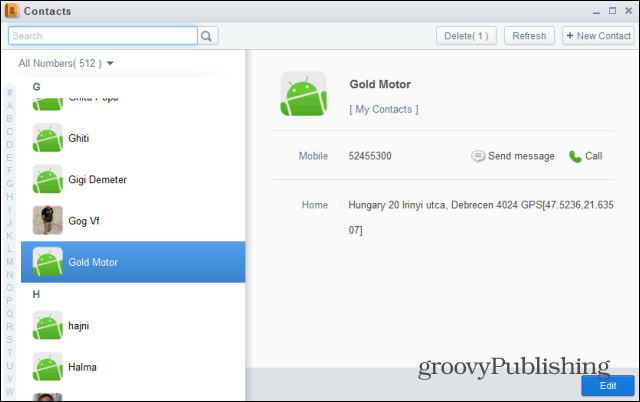640x402 pixels.
Task: Close the Contacts window
Action: pyautogui.click(x=629, y=11)
